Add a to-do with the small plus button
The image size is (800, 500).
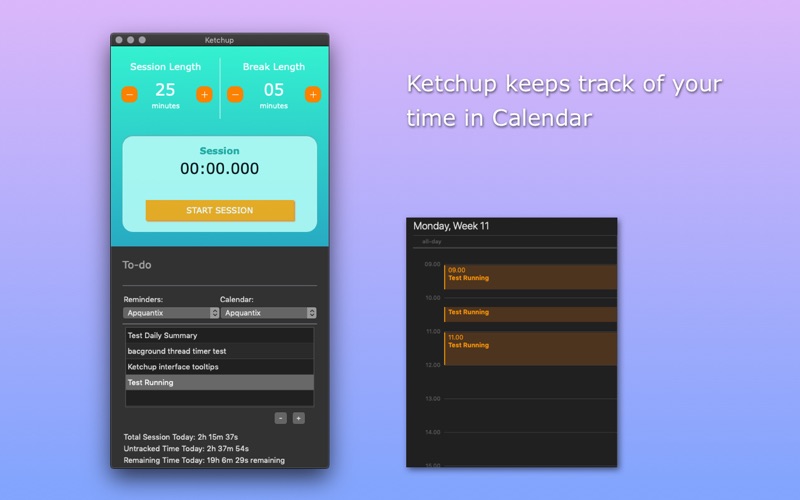[299, 418]
